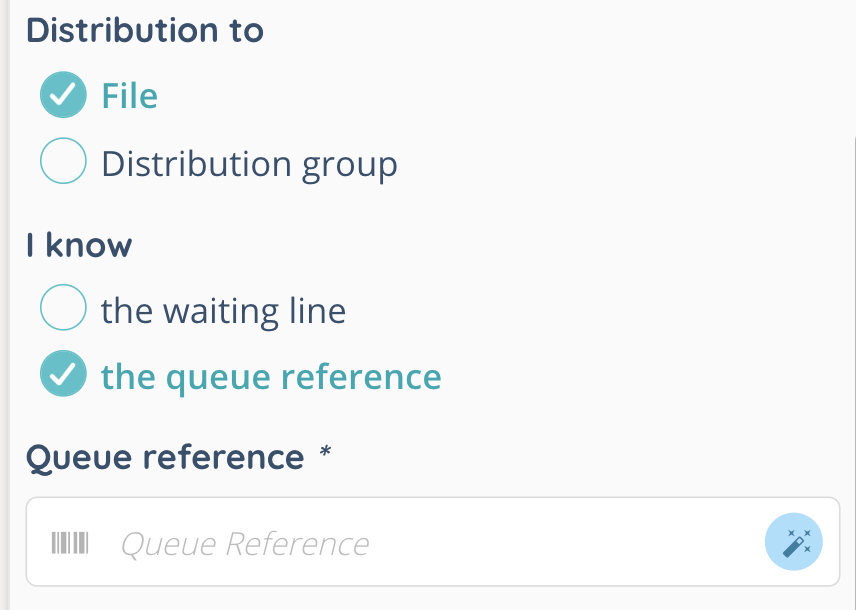This screenshot has height=610, width=856.
Task: Click the blank area inside Queue Reference box
Action: (x=560, y=543)
